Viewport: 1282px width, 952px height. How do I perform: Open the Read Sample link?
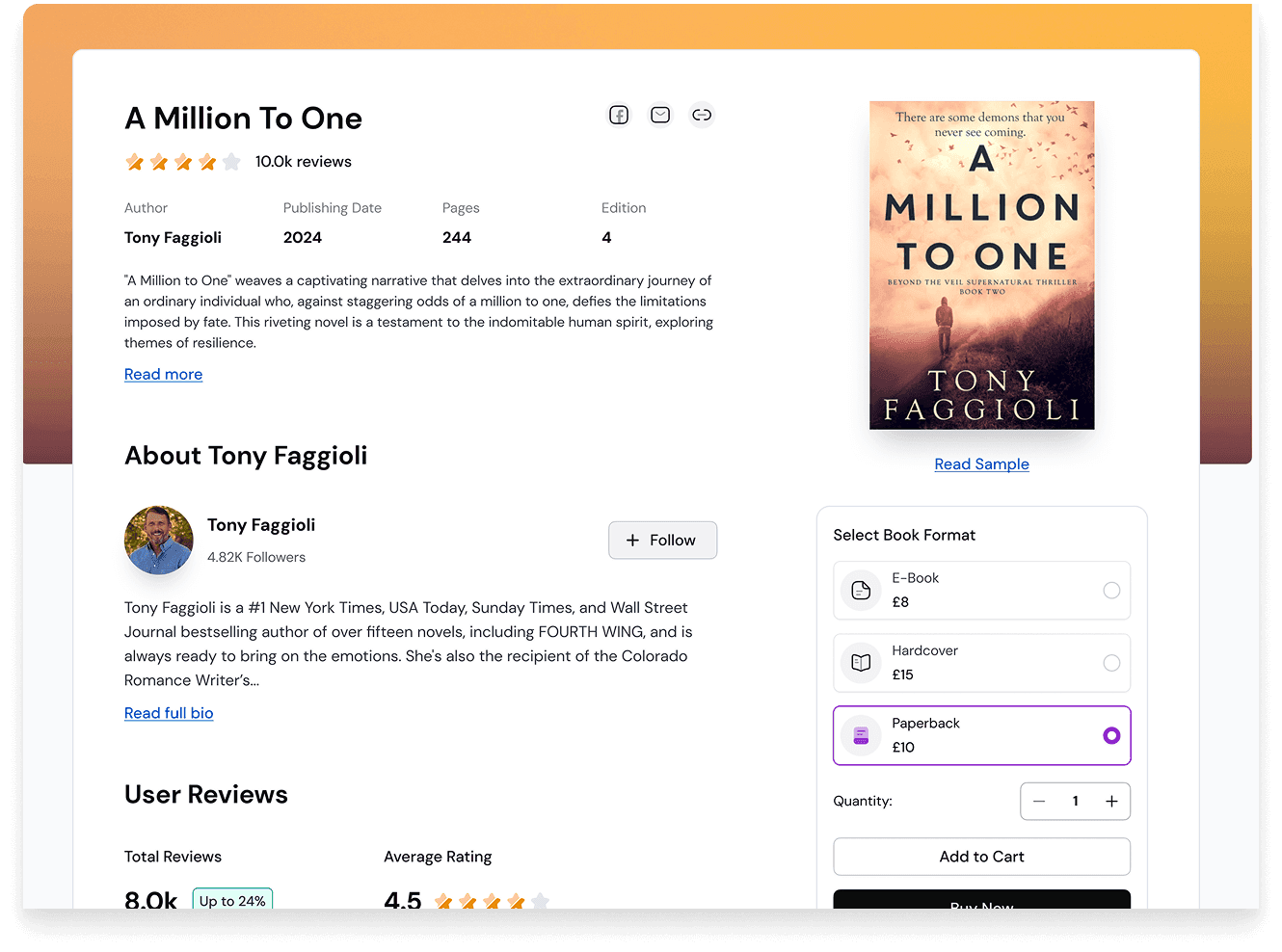(981, 464)
